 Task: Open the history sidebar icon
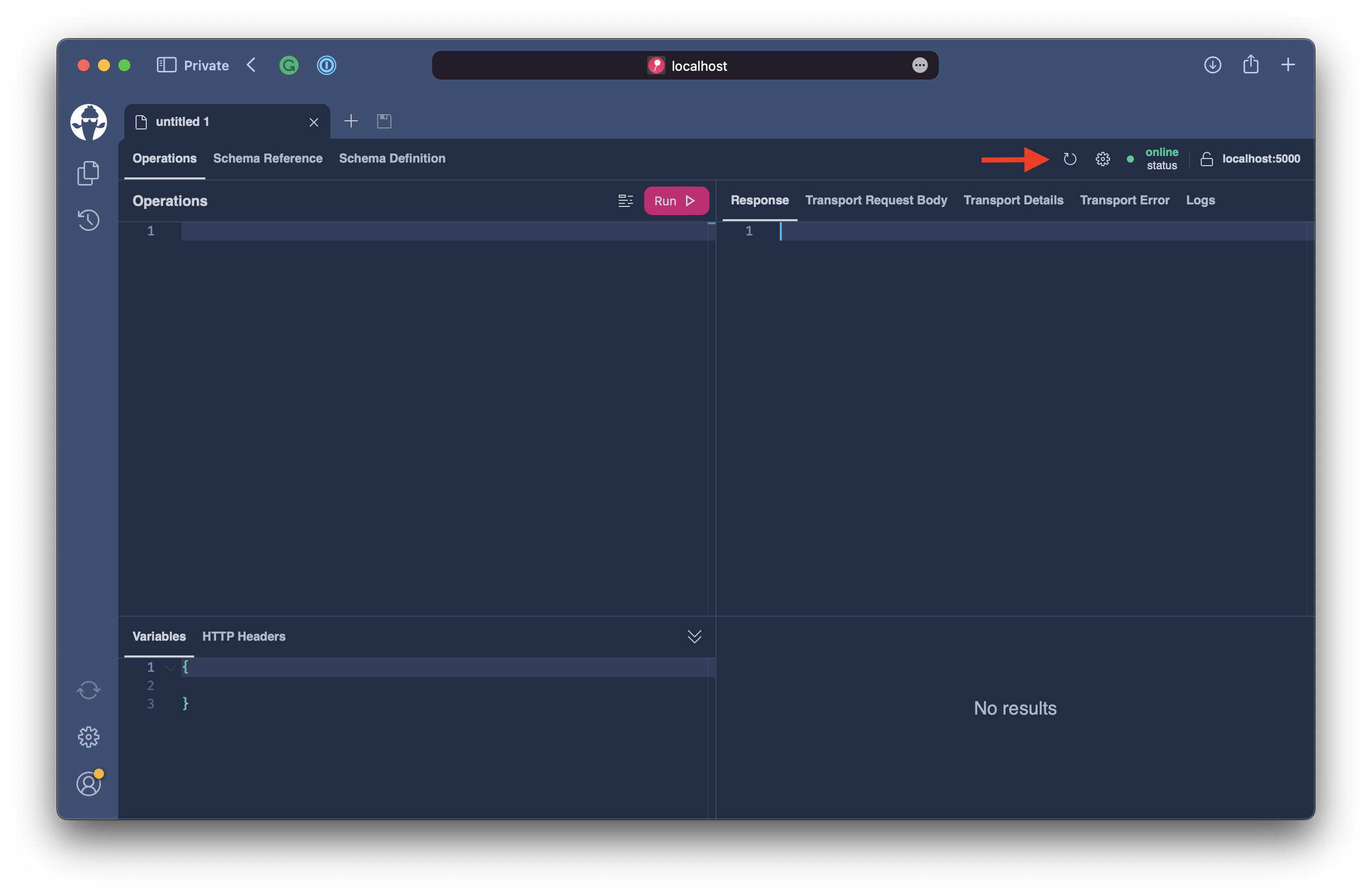(x=88, y=220)
